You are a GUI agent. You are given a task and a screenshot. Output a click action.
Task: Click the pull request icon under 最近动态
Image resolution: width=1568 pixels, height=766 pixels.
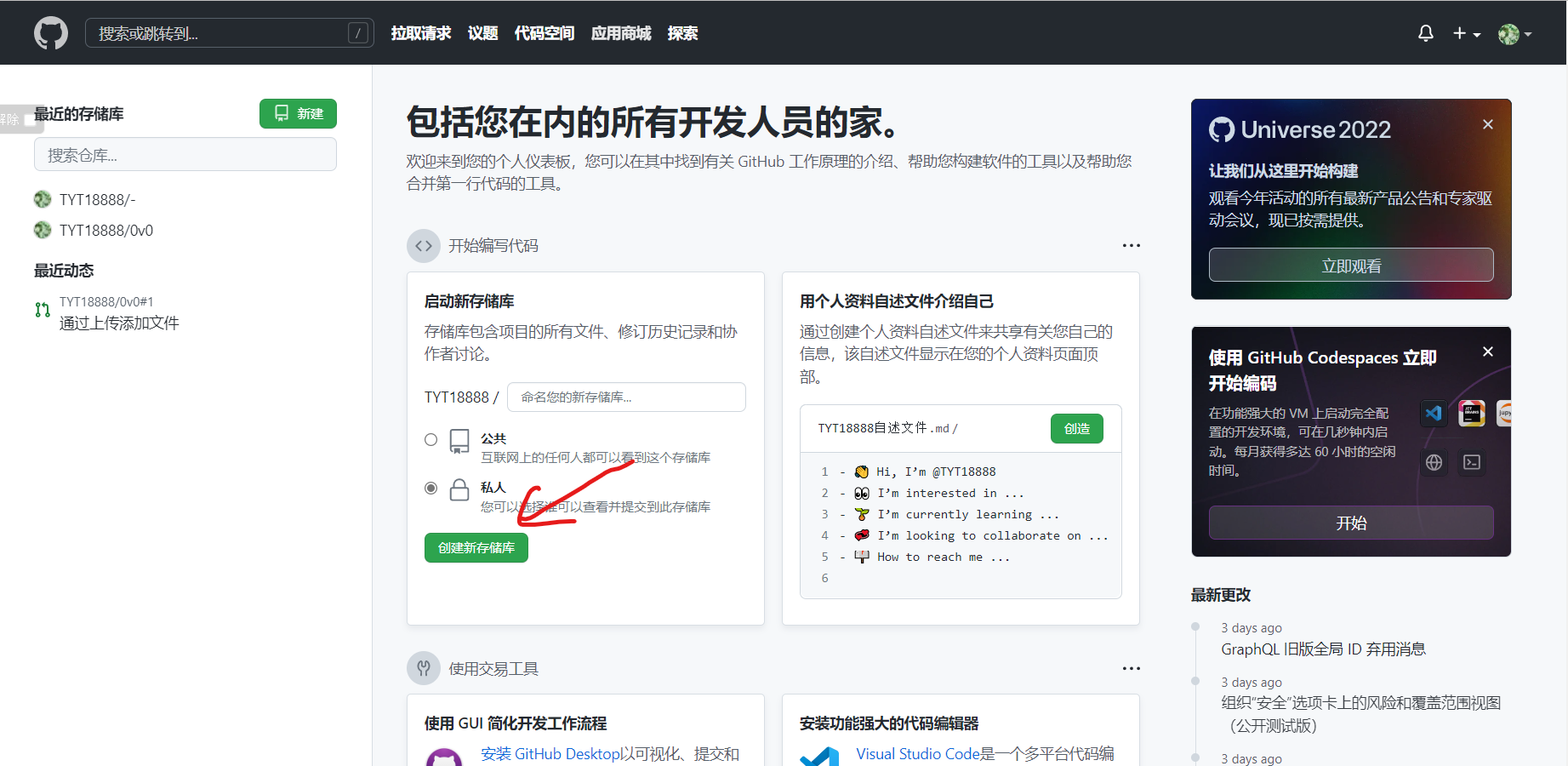click(43, 310)
